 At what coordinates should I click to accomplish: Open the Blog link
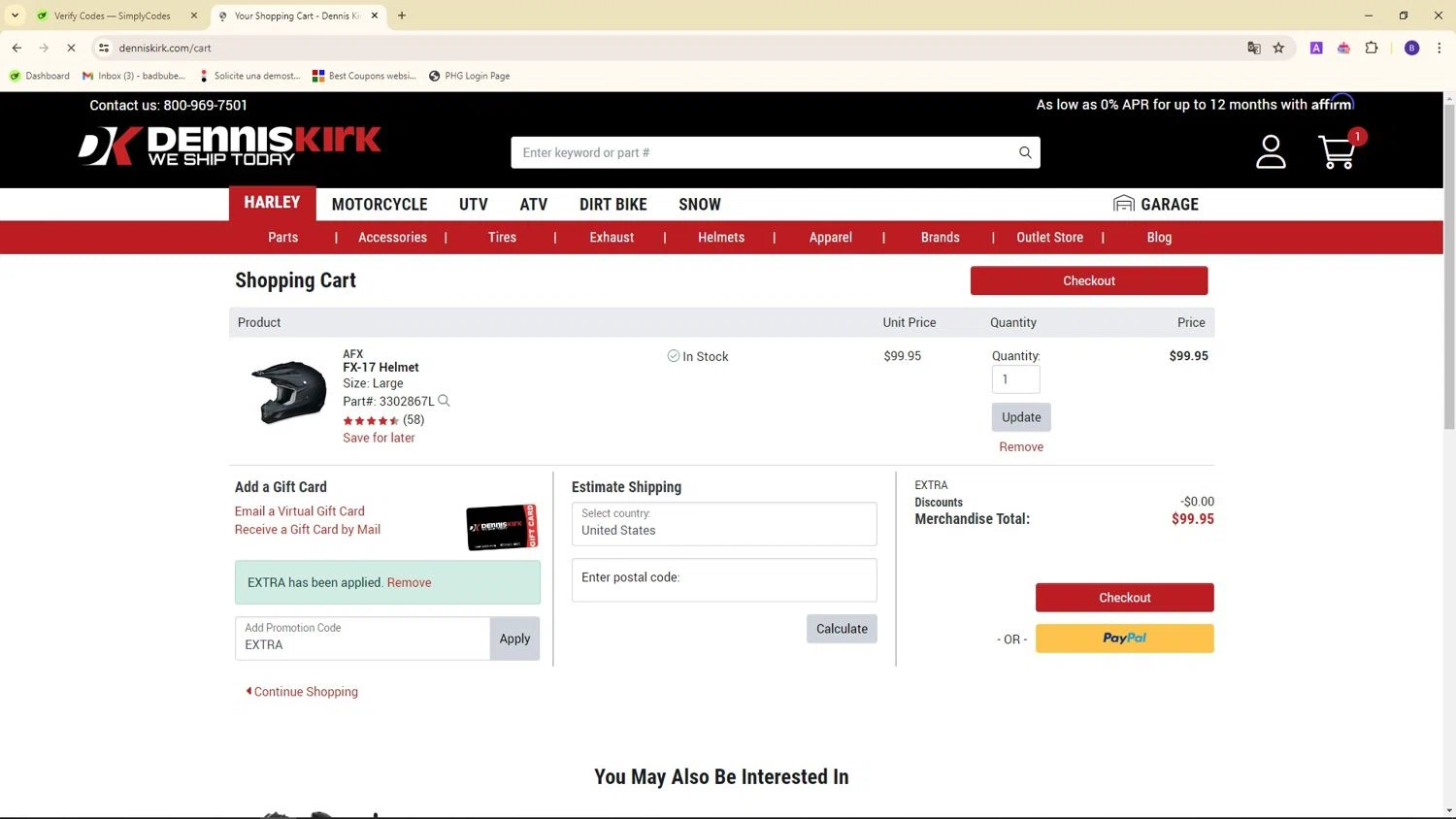[x=1159, y=238]
